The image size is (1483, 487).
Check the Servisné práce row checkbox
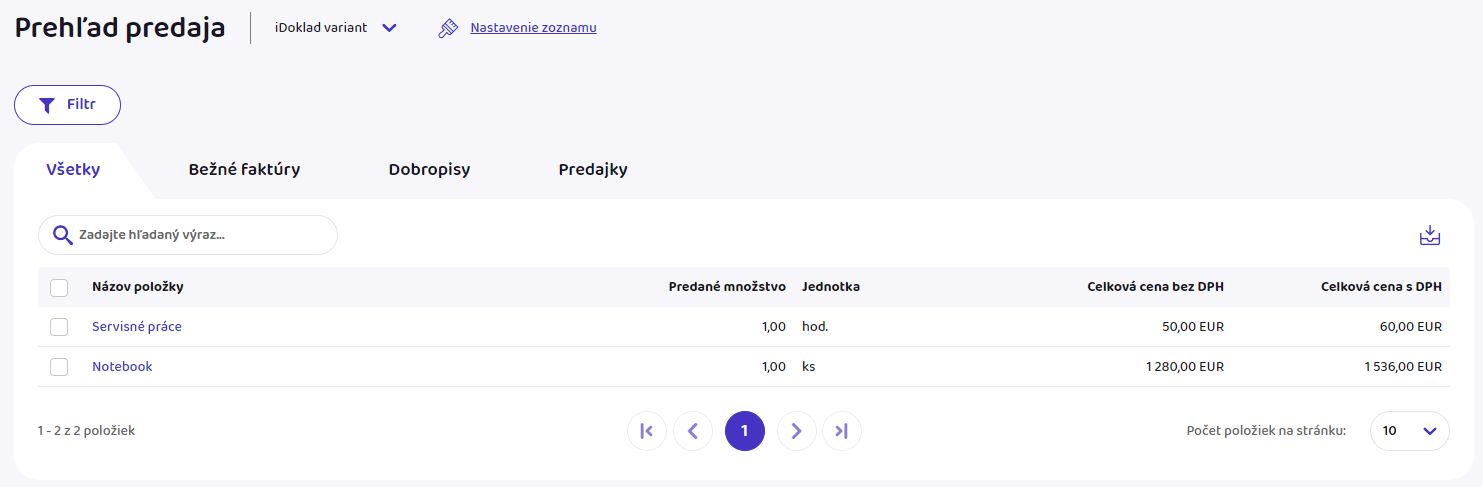[x=59, y=327]
